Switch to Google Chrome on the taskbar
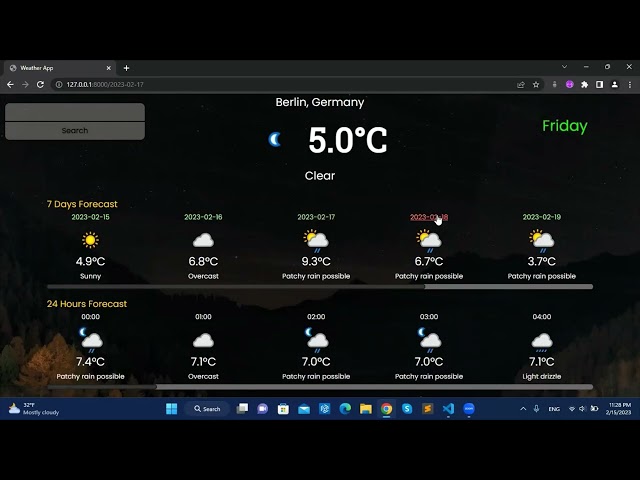Screen dimensions: 640x480 coord(386,409)
